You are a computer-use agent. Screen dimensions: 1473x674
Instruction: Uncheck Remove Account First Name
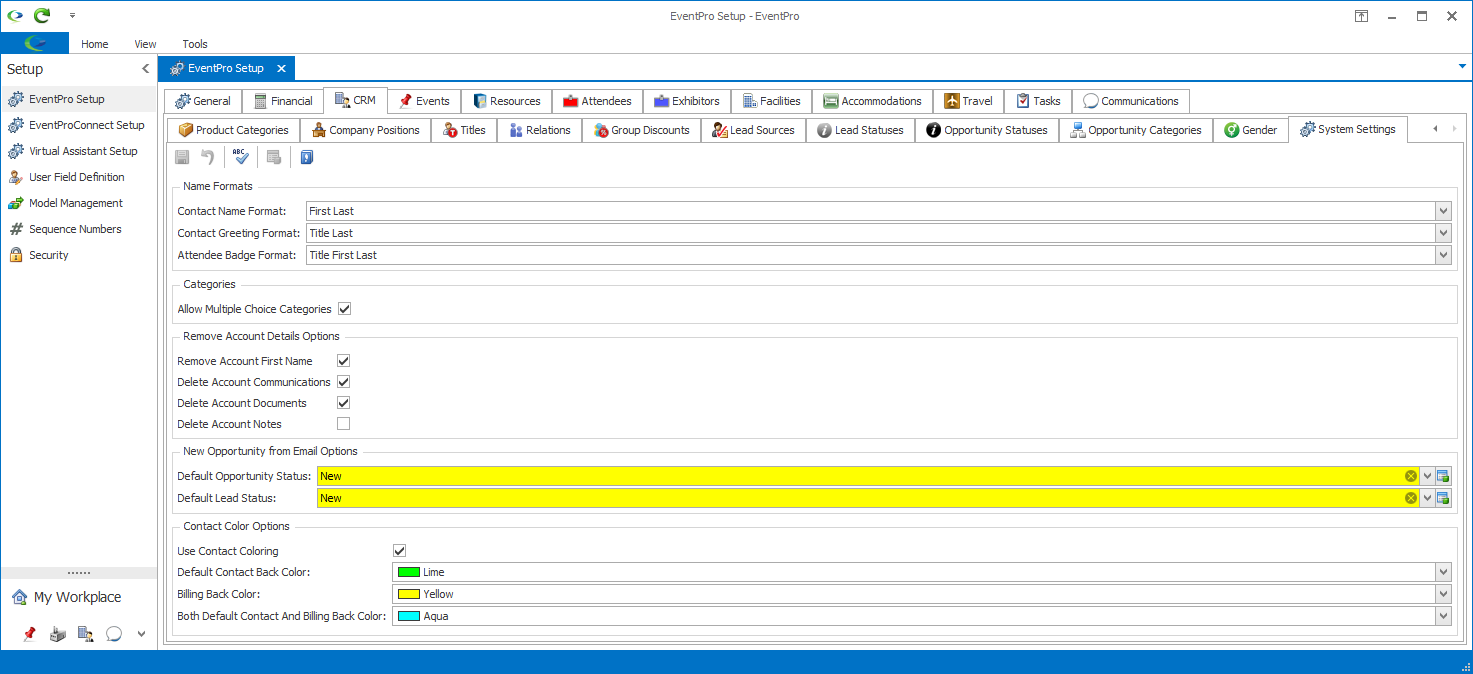(x=344, y=361)
